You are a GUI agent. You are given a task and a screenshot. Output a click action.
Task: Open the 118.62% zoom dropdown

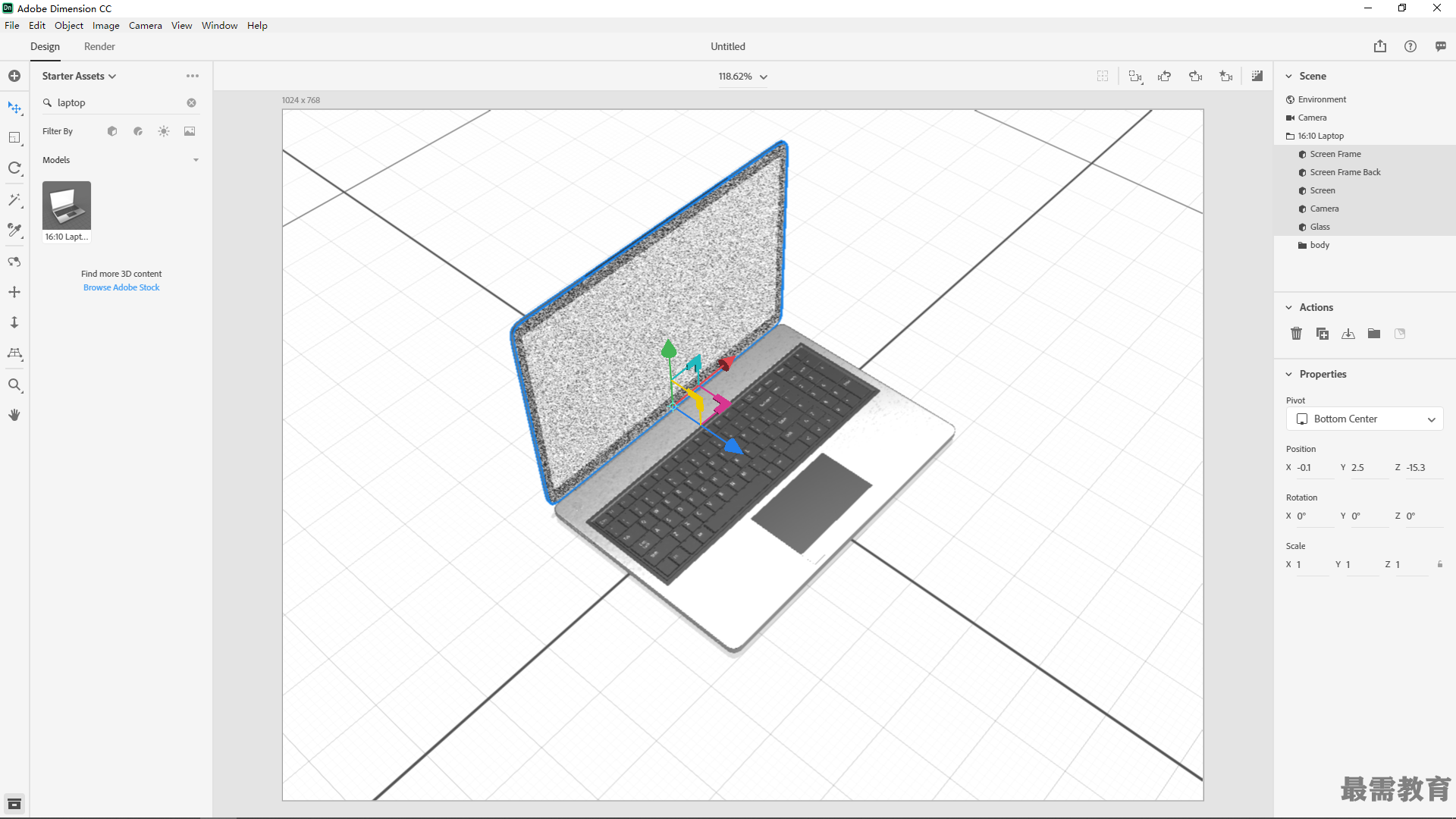743,77
